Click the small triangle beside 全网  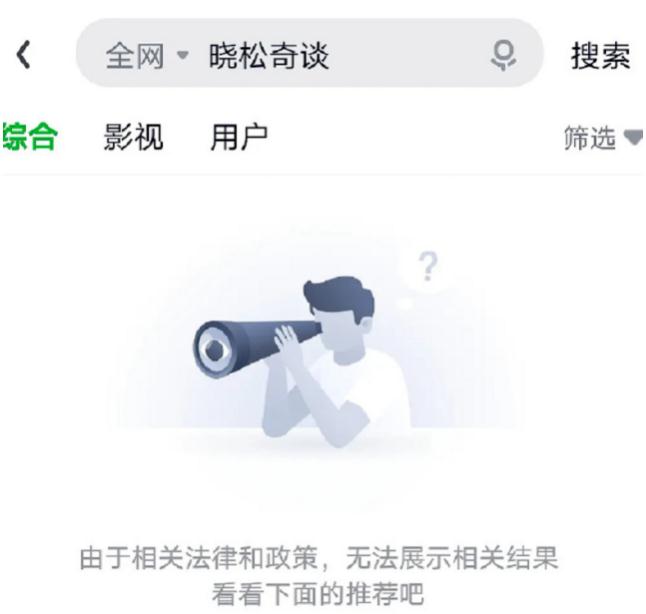183,55
